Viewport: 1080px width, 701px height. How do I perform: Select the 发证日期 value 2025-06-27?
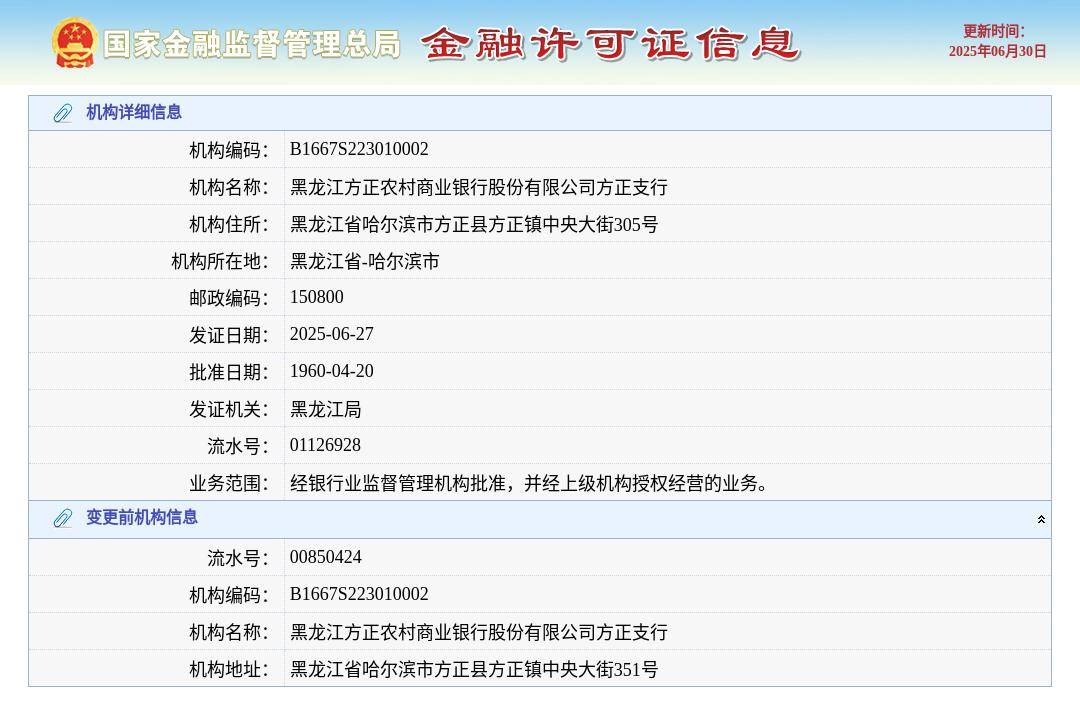331,335
